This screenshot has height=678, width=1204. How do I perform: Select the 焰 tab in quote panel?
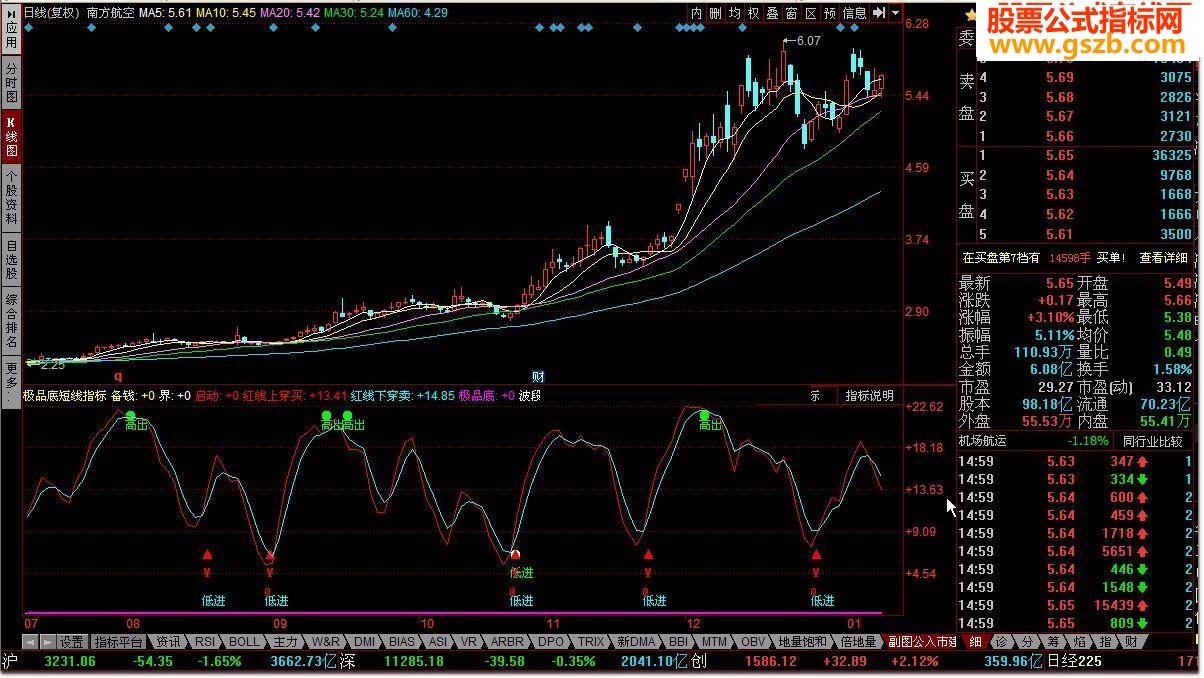coord(1080,642)
